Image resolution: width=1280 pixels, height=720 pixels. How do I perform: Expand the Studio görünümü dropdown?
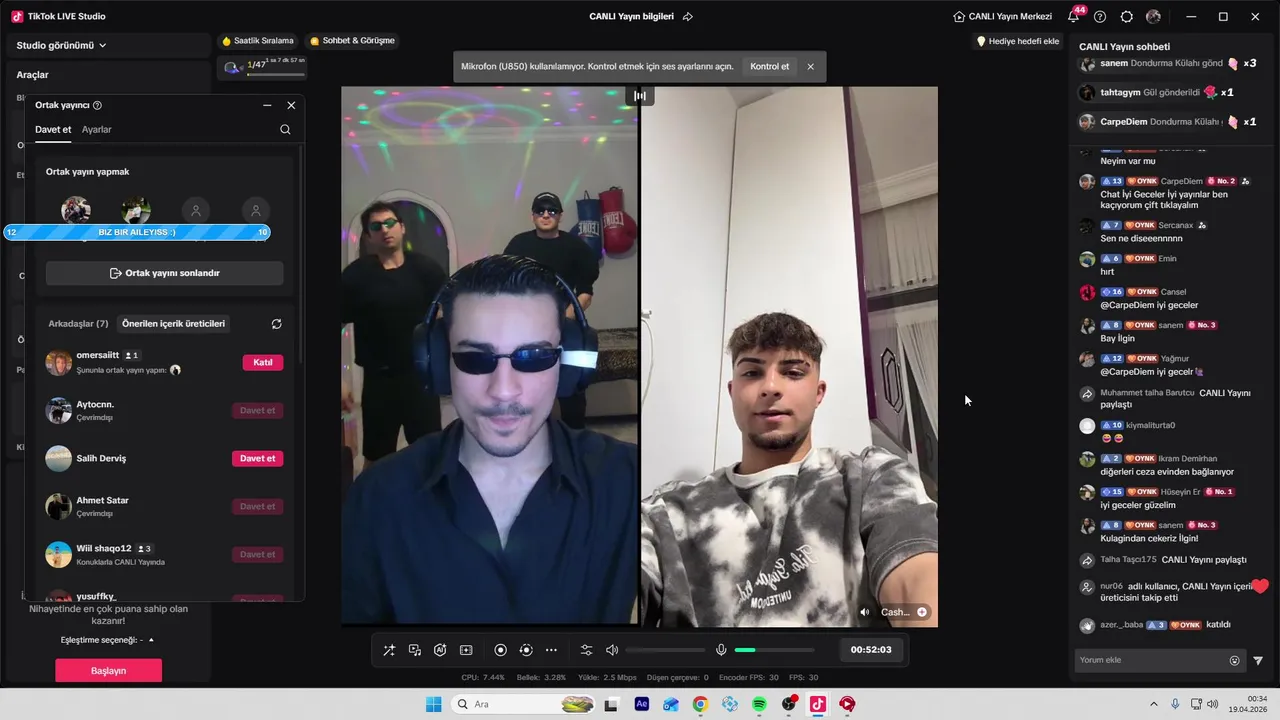pos(61,45)
